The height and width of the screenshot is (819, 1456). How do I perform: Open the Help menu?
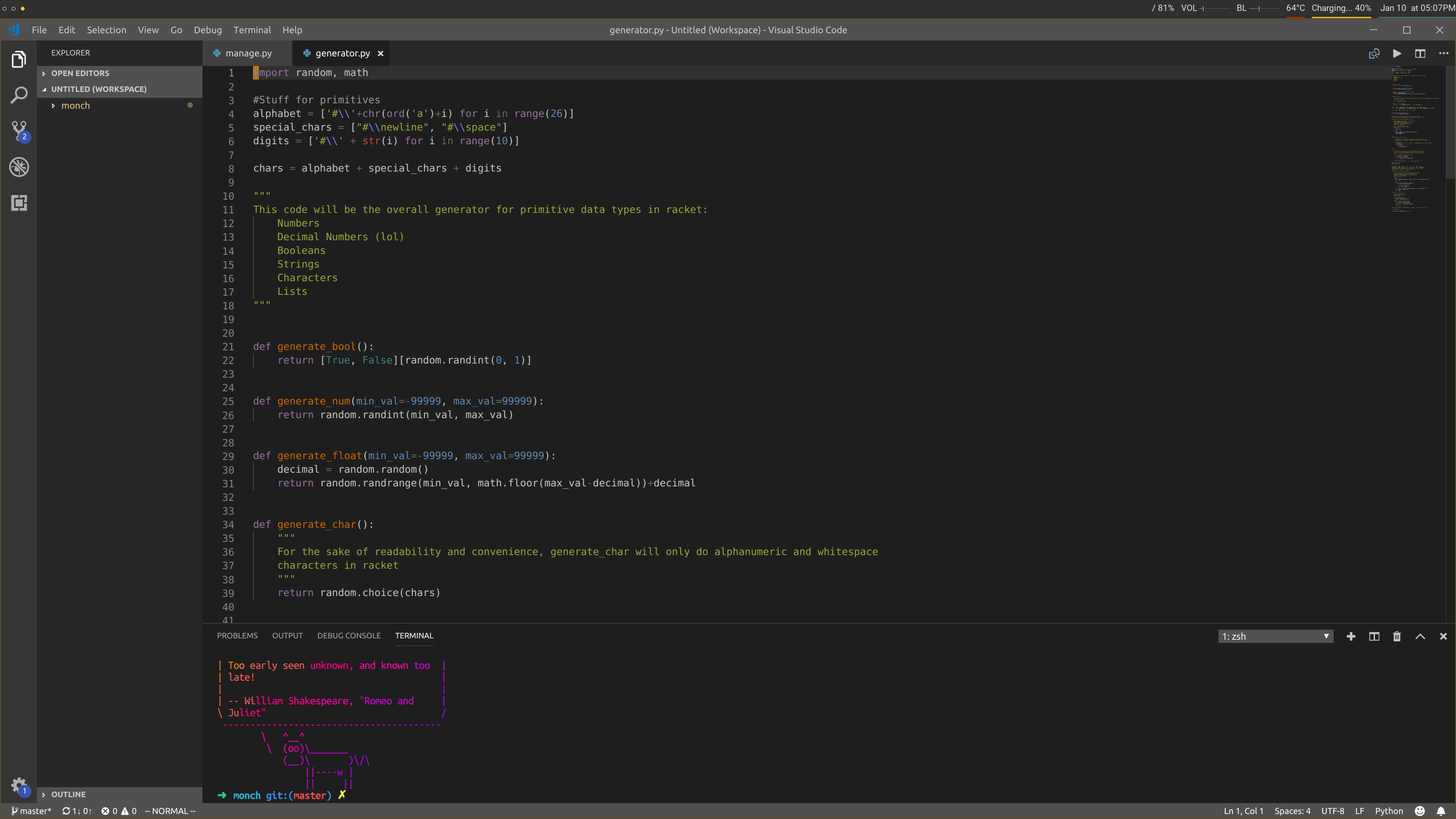[292, 30]
